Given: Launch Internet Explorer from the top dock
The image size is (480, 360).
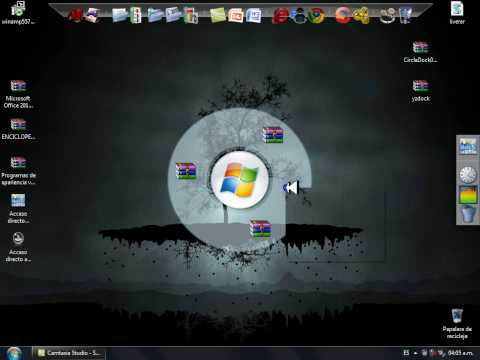Looking at the screenshot, I should tap(281, 15).
